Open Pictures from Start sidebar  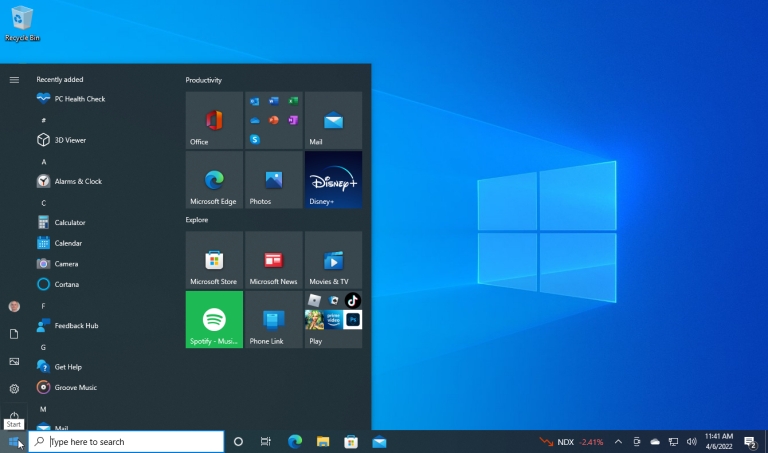pyautogui.click(x=14, y=361)
